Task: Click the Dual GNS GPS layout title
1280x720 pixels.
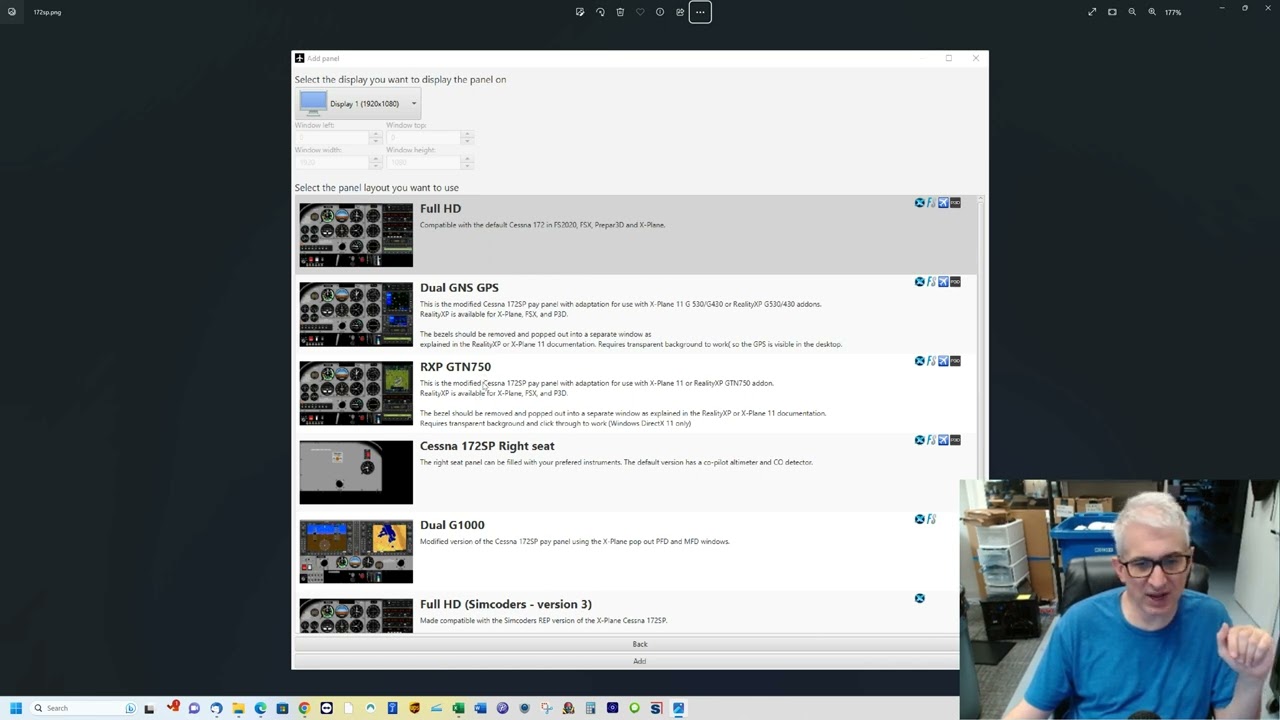Action: tap(459, 288)
